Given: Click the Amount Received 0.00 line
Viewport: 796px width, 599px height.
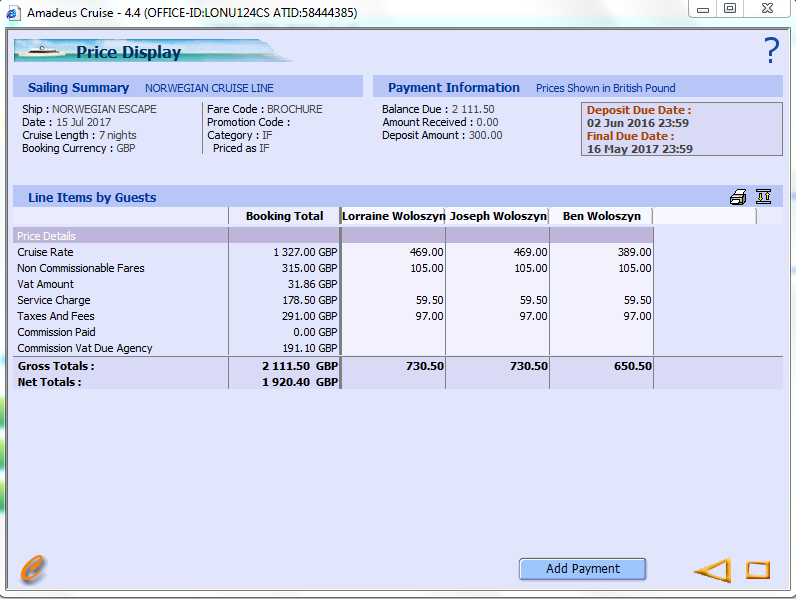Looking at the screenshot, I should (x=440, y=122).
